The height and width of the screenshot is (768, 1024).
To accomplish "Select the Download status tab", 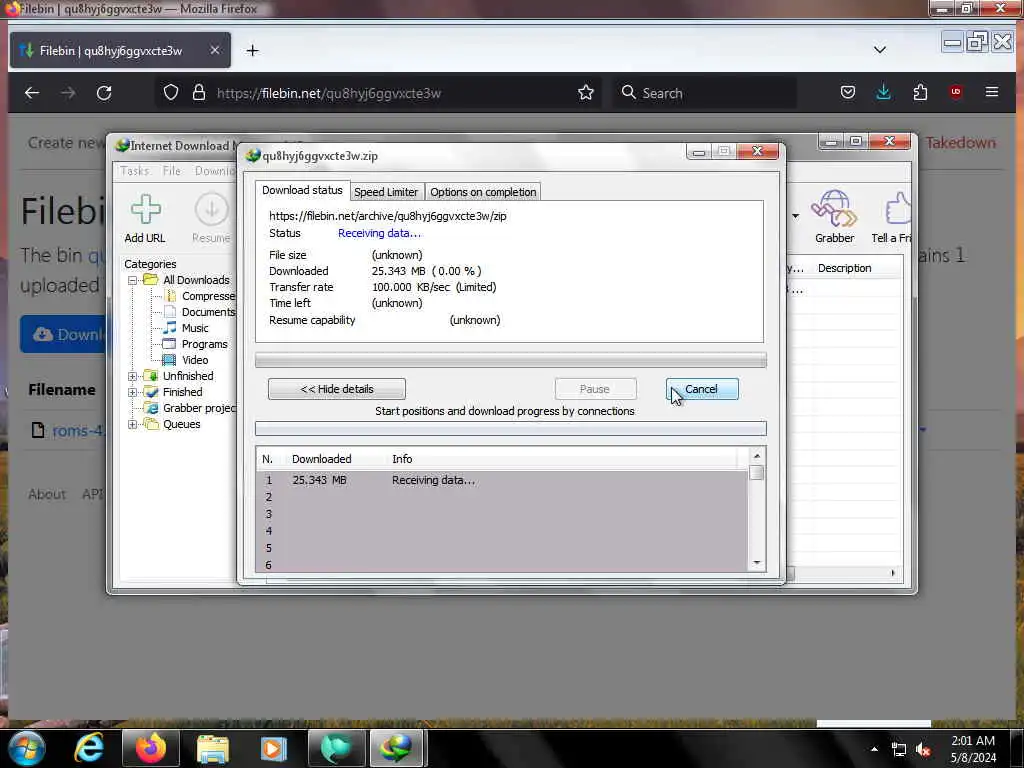I will click(302, 190).
